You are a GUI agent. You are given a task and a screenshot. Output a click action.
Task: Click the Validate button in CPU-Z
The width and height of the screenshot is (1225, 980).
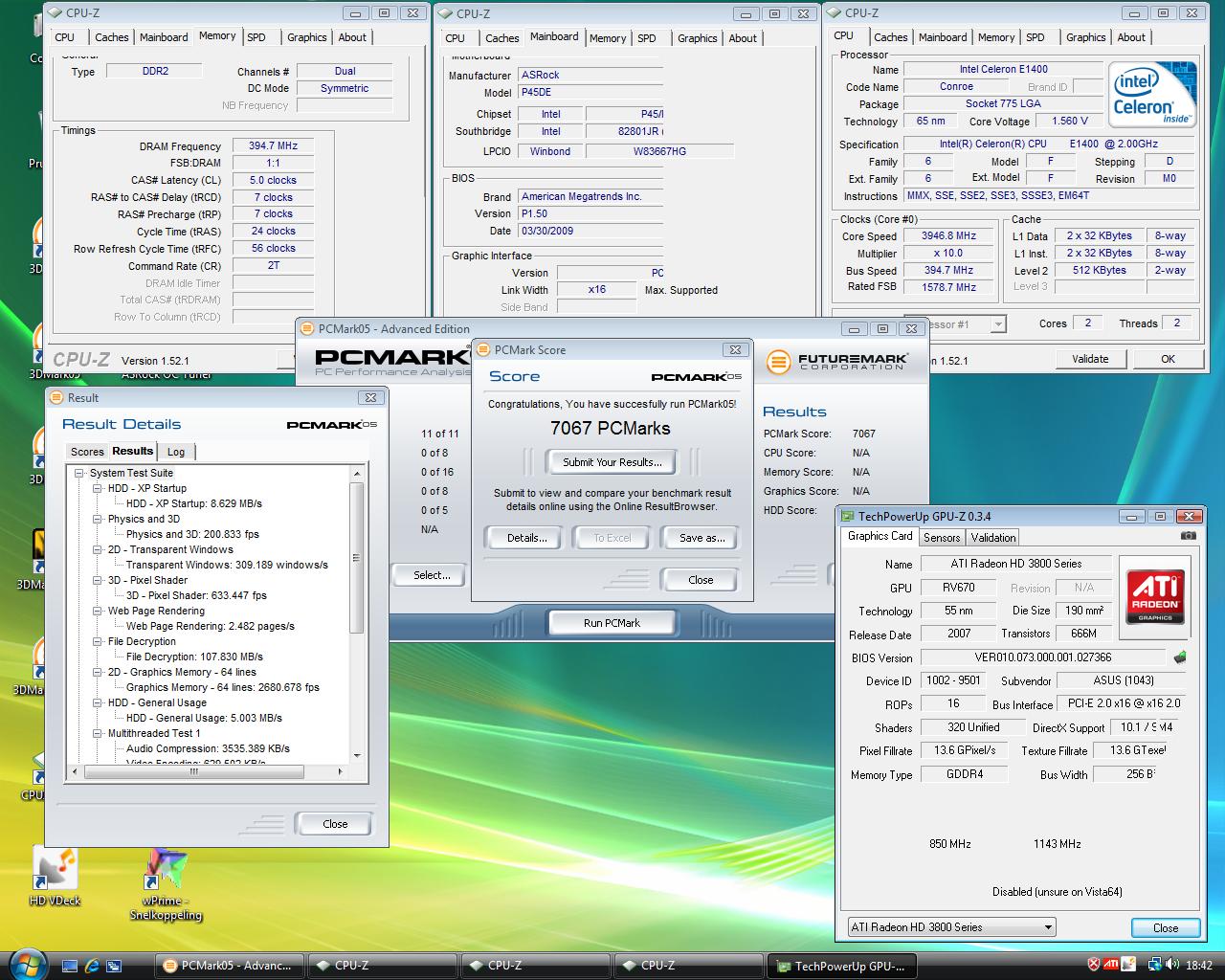(x=1090, y=359)
